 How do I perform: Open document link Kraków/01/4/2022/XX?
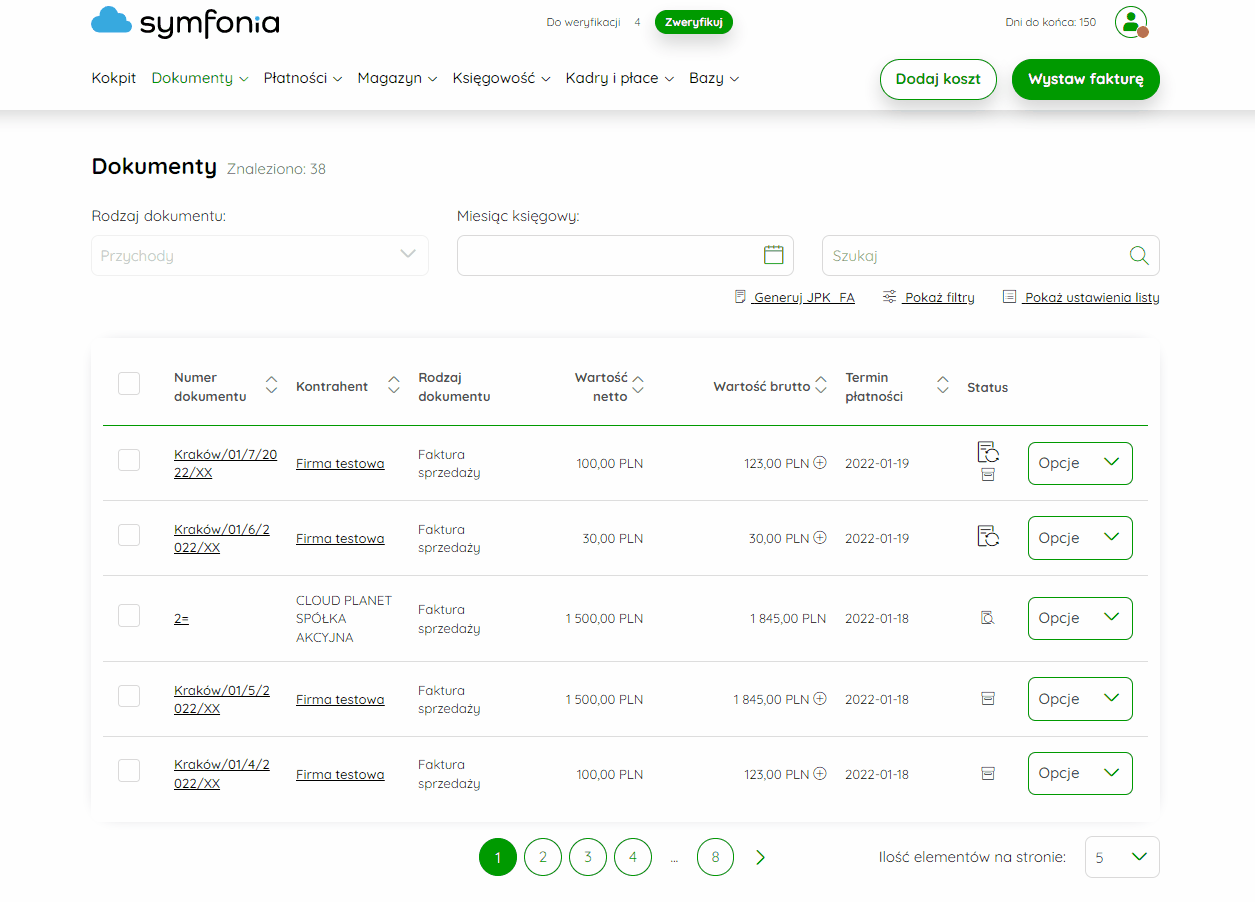(222, 773)
